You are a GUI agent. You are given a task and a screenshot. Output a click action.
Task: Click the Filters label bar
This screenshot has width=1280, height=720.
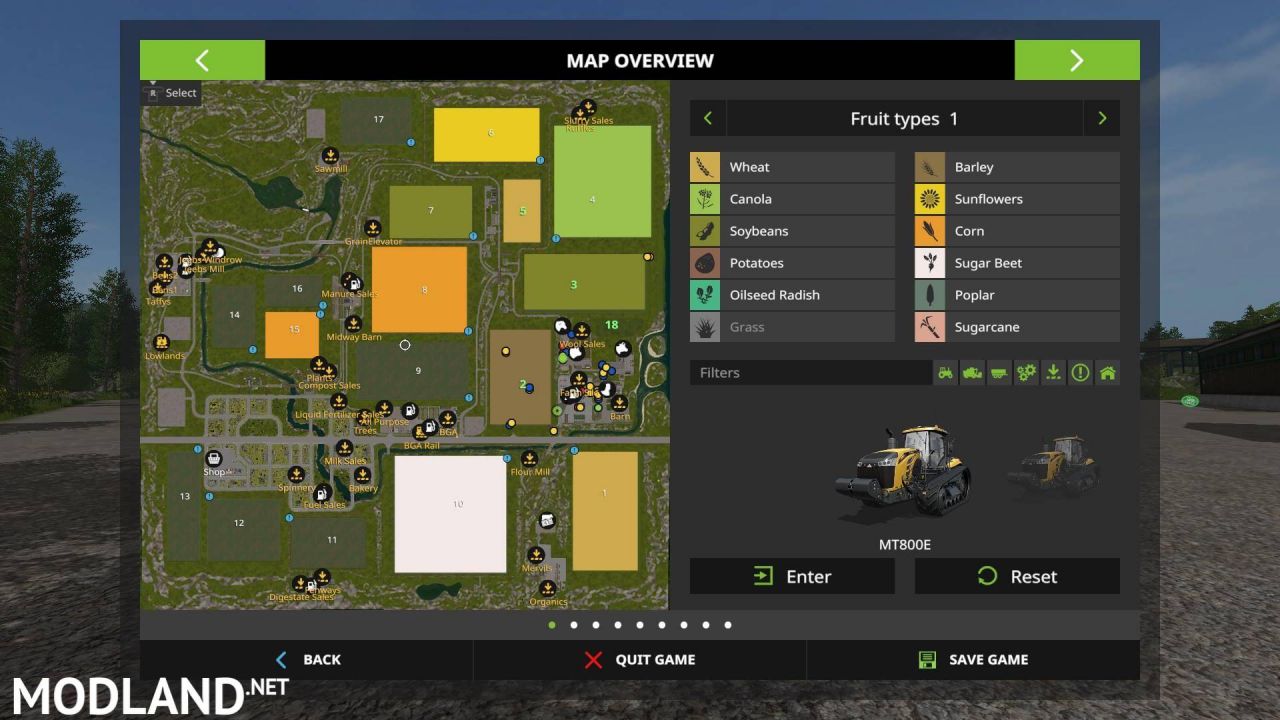(x=811, y=373)
